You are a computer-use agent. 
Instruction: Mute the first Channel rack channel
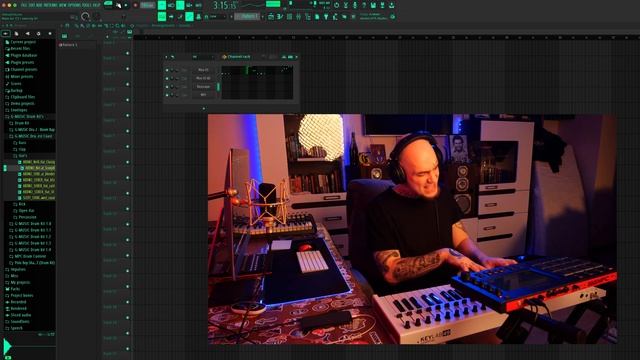coord(167,70)
